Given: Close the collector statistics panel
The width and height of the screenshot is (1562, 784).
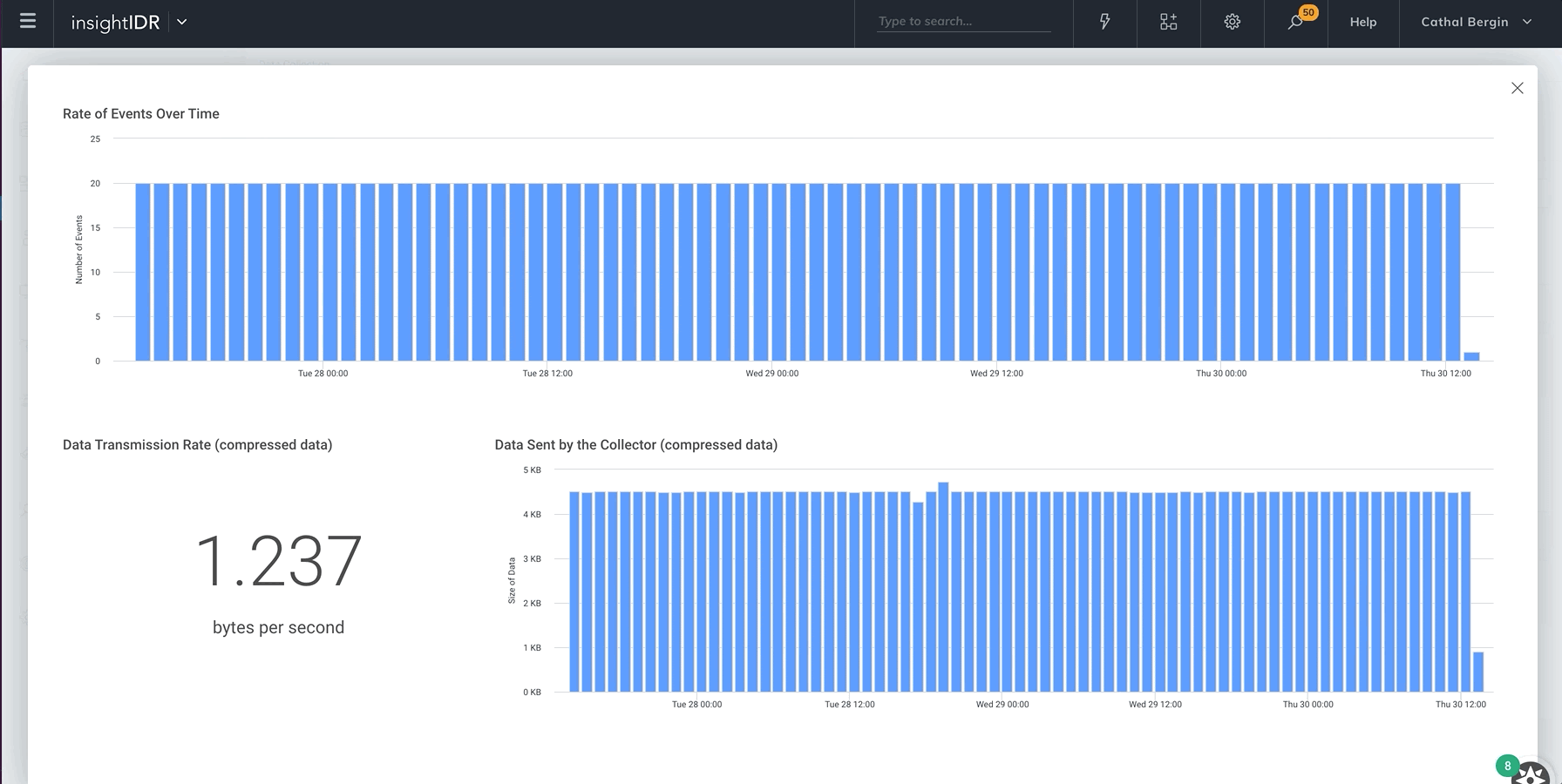Looking at the screenshot, I should pos(1517,88).
